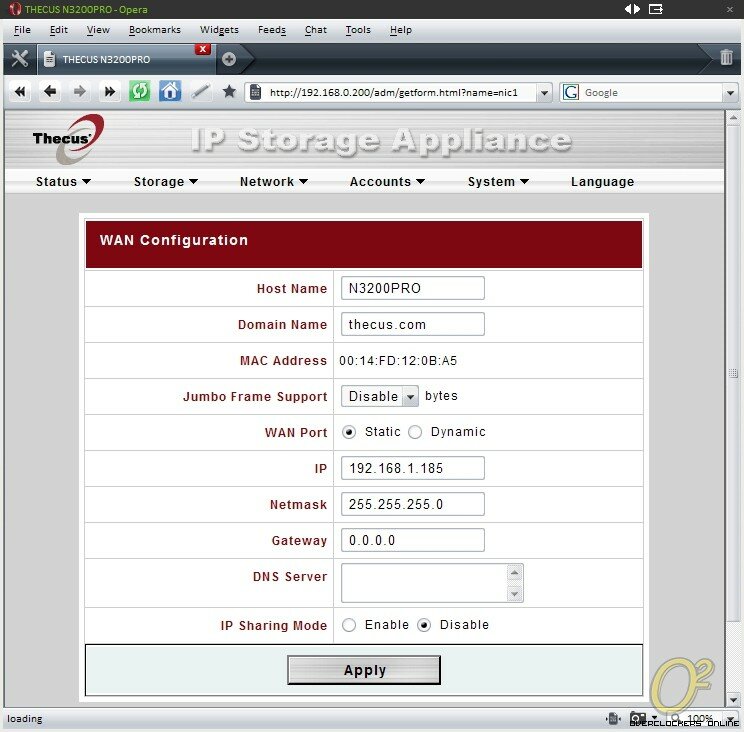Disable IP Sharing Mode
The height and width of the screenshot is (732, 744).
(x=424, y=625)
